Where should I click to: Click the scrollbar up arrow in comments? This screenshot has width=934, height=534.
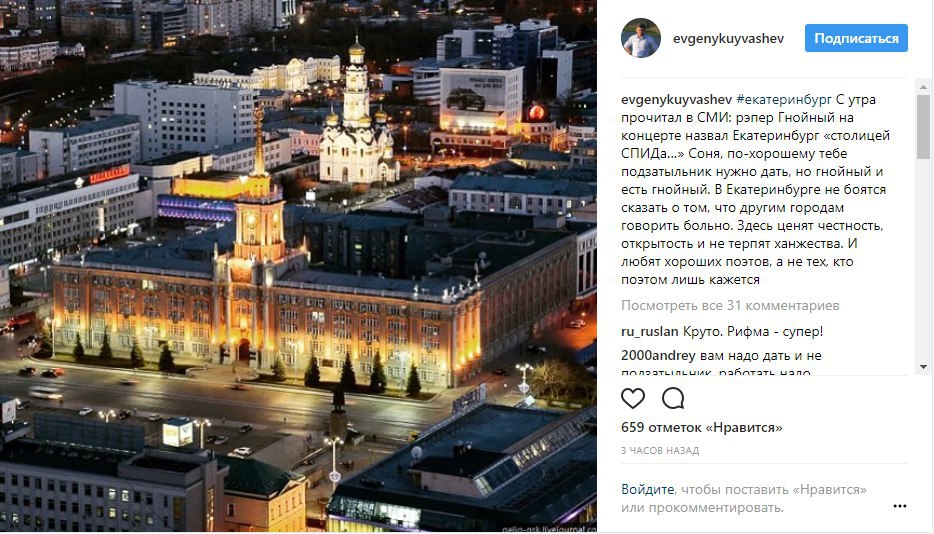(x=923, y=87)
